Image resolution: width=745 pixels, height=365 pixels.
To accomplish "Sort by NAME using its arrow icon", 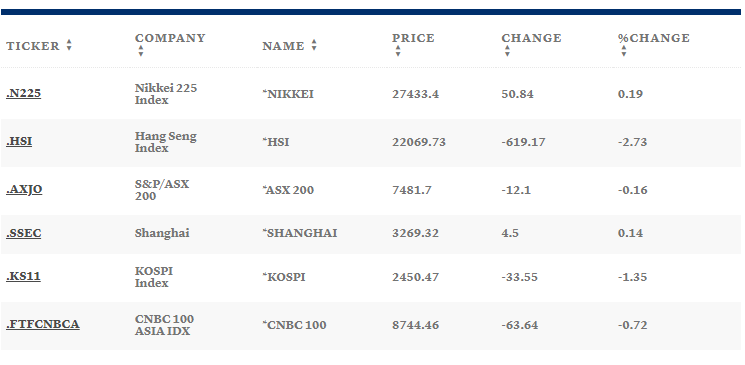I will point(314,45).
